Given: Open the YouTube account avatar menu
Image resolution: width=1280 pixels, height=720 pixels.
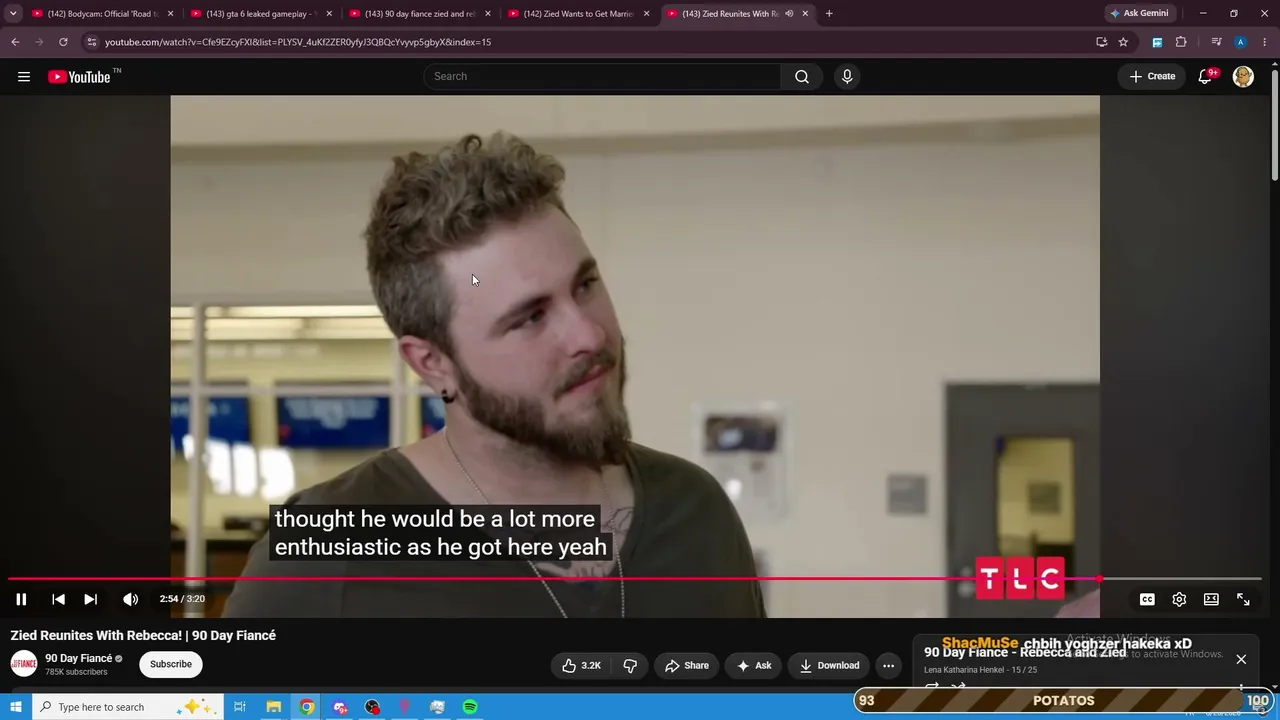Looking at the screenshot, I should pos(1243,77).
